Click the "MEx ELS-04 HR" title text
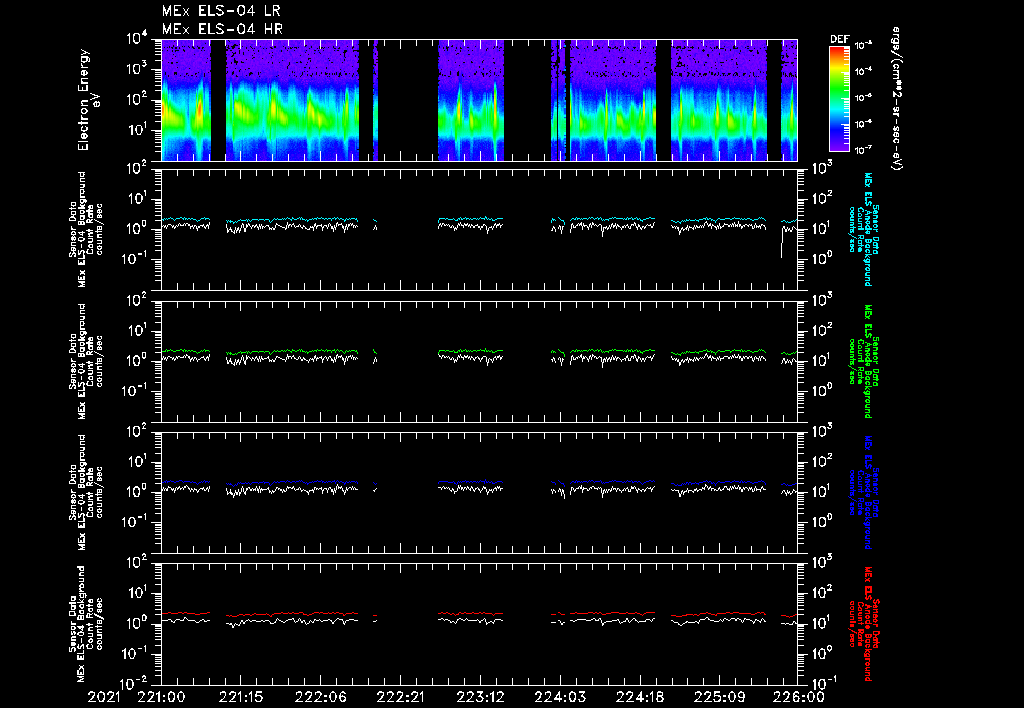Screen dimensions: 1024x708 222,29
